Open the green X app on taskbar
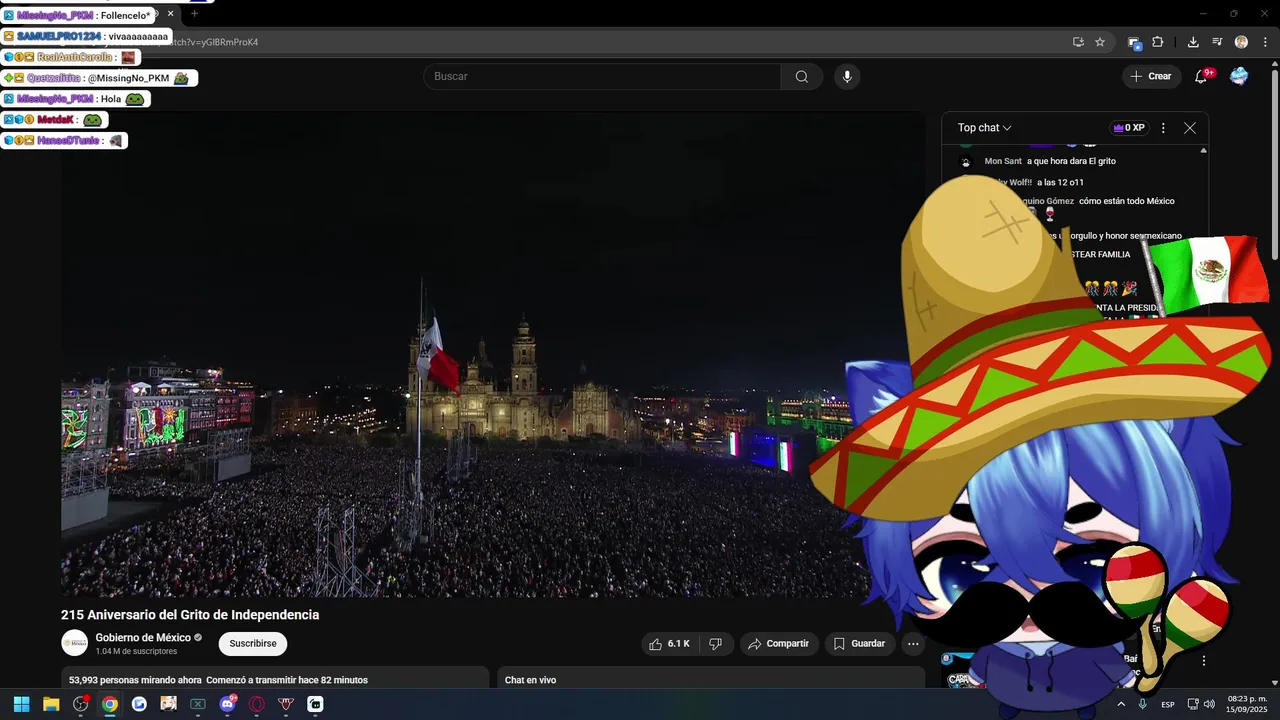This screenshot has width=1280, height=720. [x=198, y=704]
